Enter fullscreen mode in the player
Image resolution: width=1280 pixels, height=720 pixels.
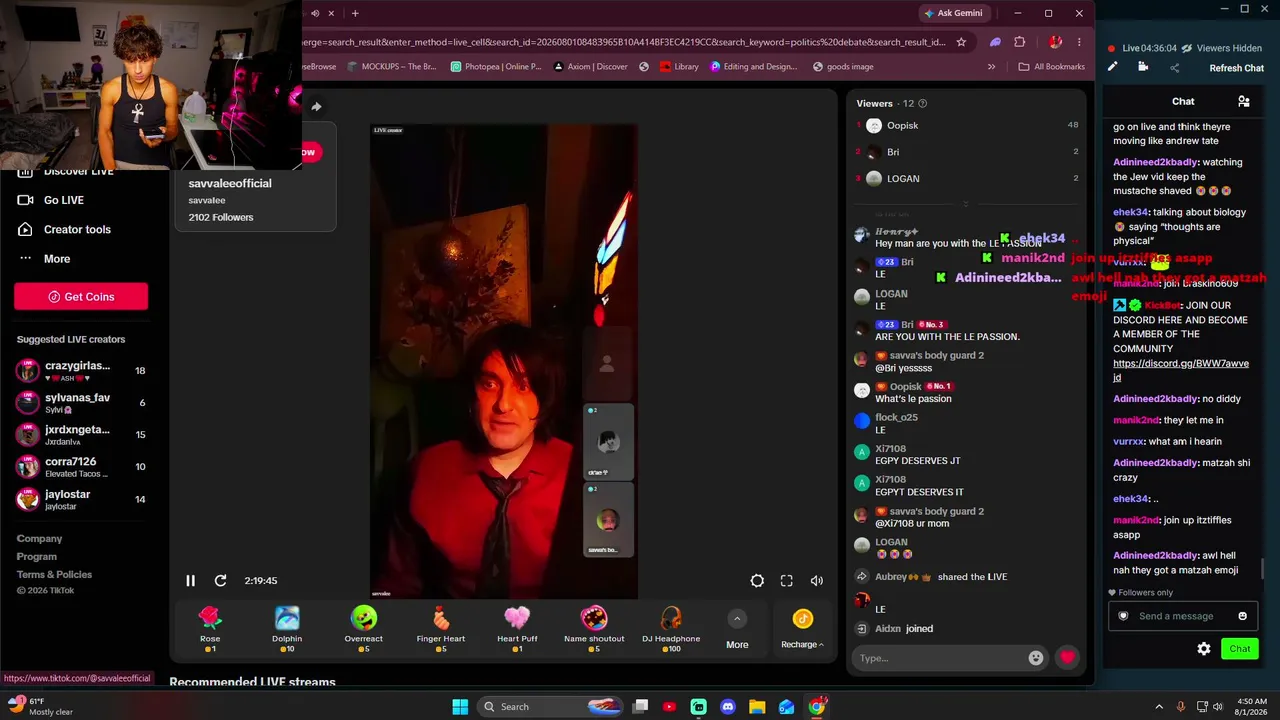coord(787,581)
